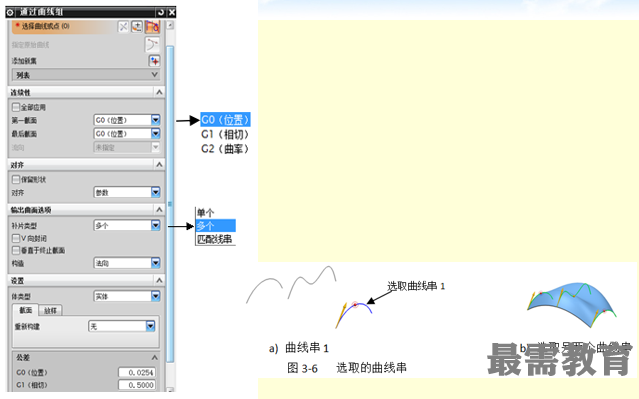Click the dialog's vertical scrollbar thumb
This screenshot has width=639, height=399.
tap(170, 204)
